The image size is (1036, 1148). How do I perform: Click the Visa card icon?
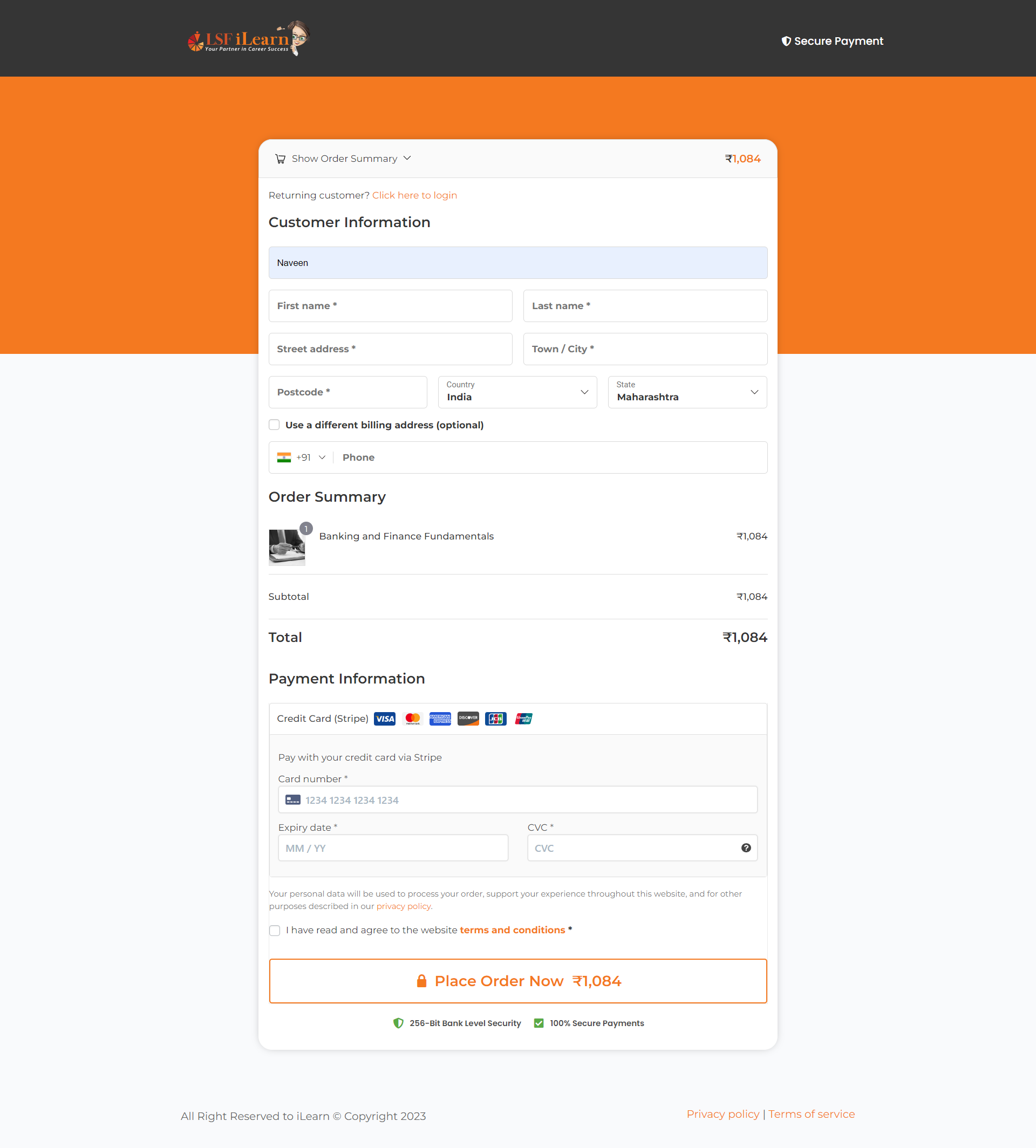[x=385, y=718]
